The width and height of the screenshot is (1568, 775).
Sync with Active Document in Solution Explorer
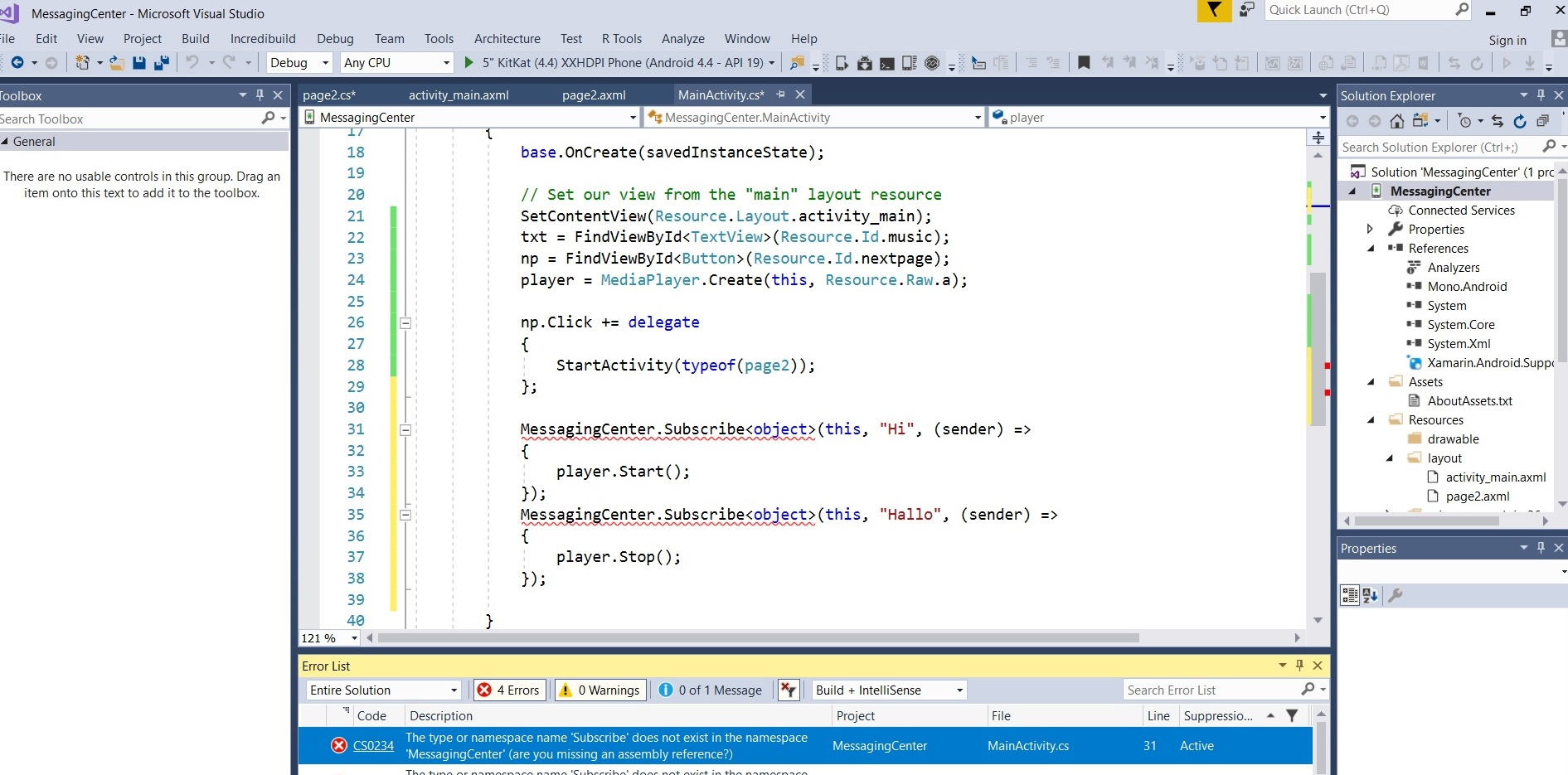click(x=1498, y=121)
